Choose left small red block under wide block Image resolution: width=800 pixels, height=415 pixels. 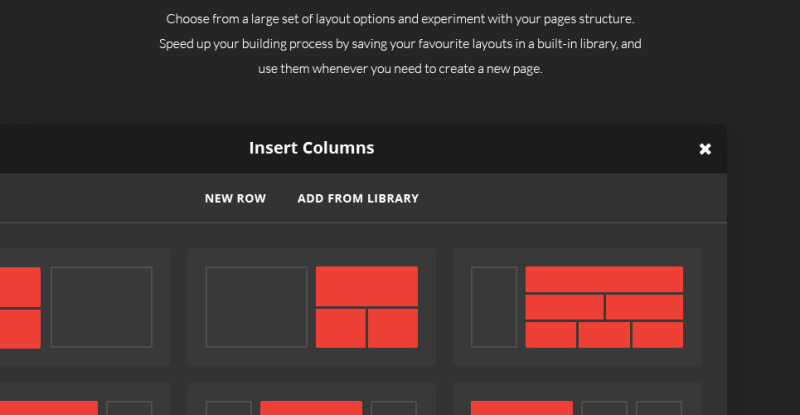click(341, 328)
